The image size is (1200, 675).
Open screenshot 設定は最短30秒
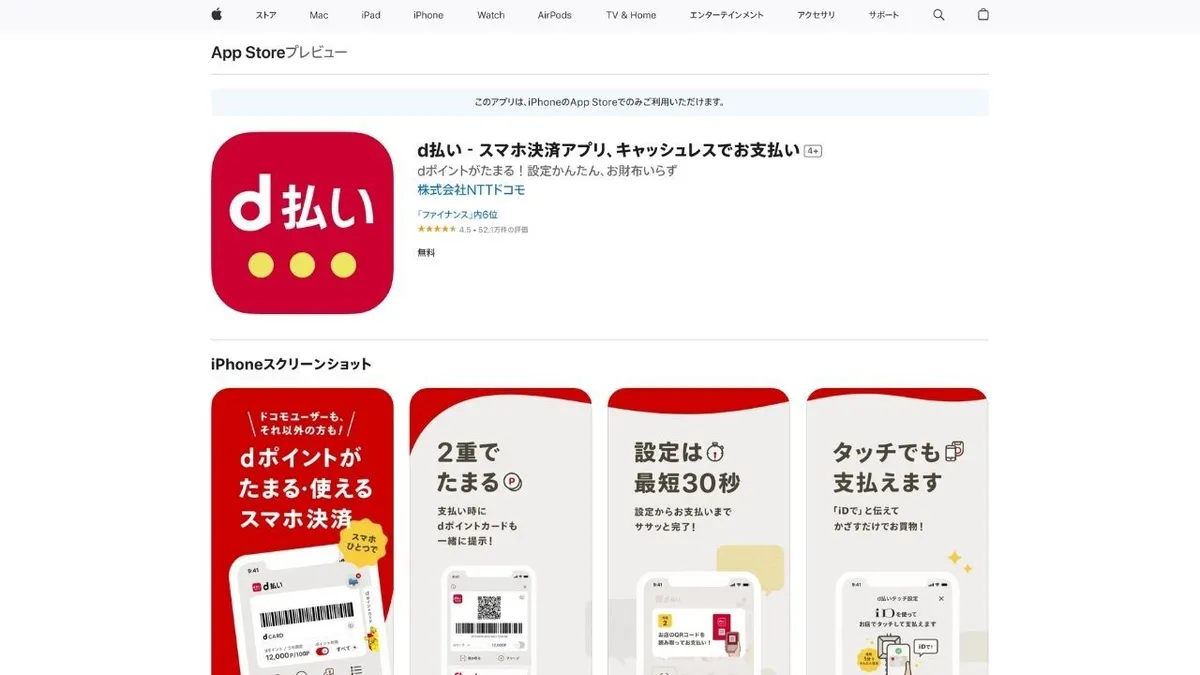point(699,531)
